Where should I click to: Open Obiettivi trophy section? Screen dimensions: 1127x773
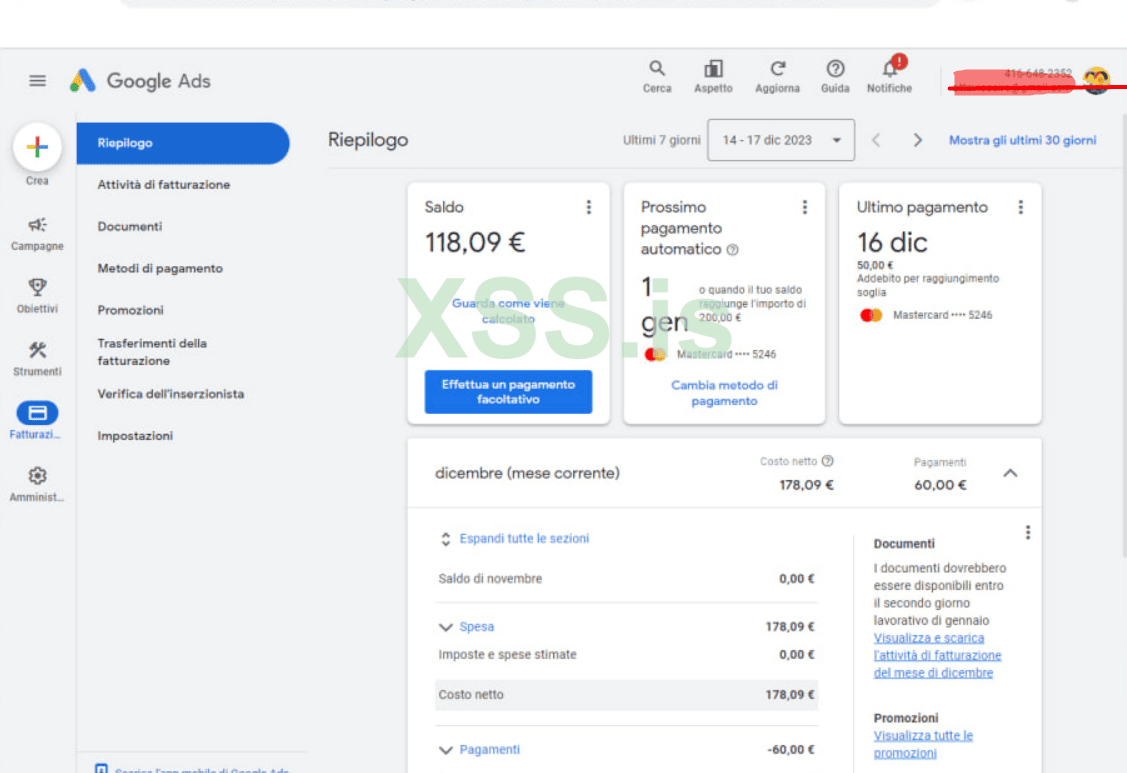[x=37, y=296]
